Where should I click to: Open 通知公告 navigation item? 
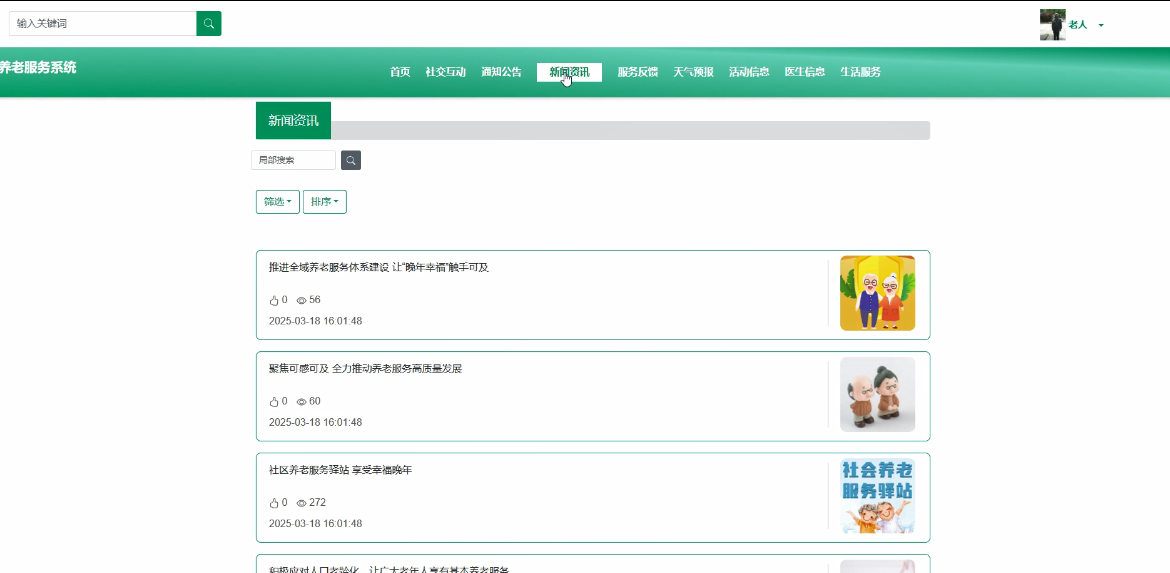click(501, 72)
